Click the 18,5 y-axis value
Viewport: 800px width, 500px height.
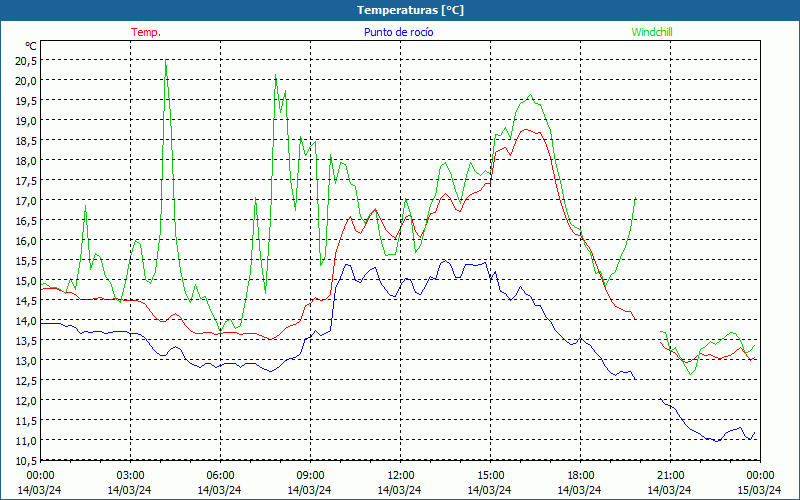[27, 140]
